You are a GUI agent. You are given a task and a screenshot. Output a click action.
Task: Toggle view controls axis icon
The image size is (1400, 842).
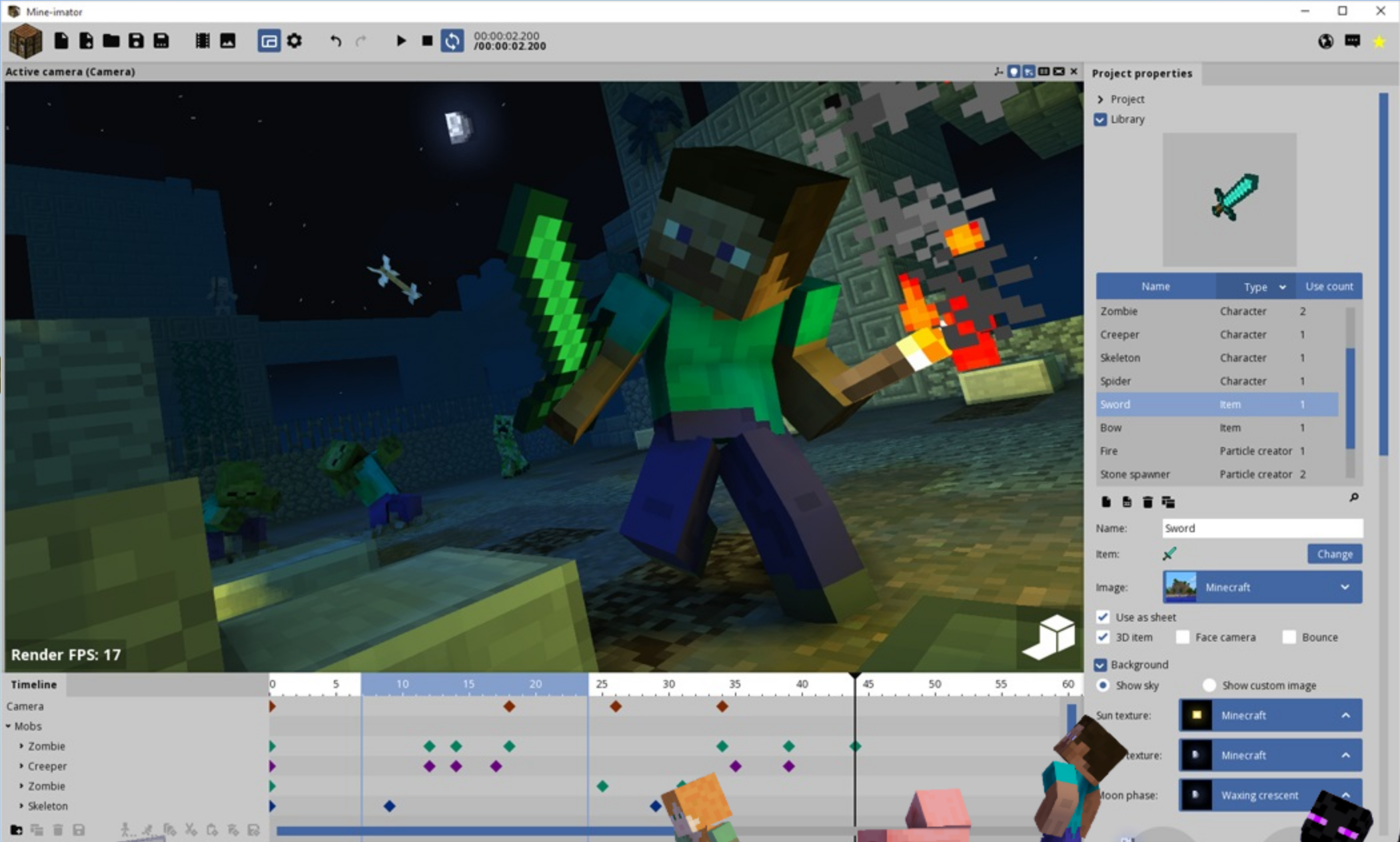998,71
